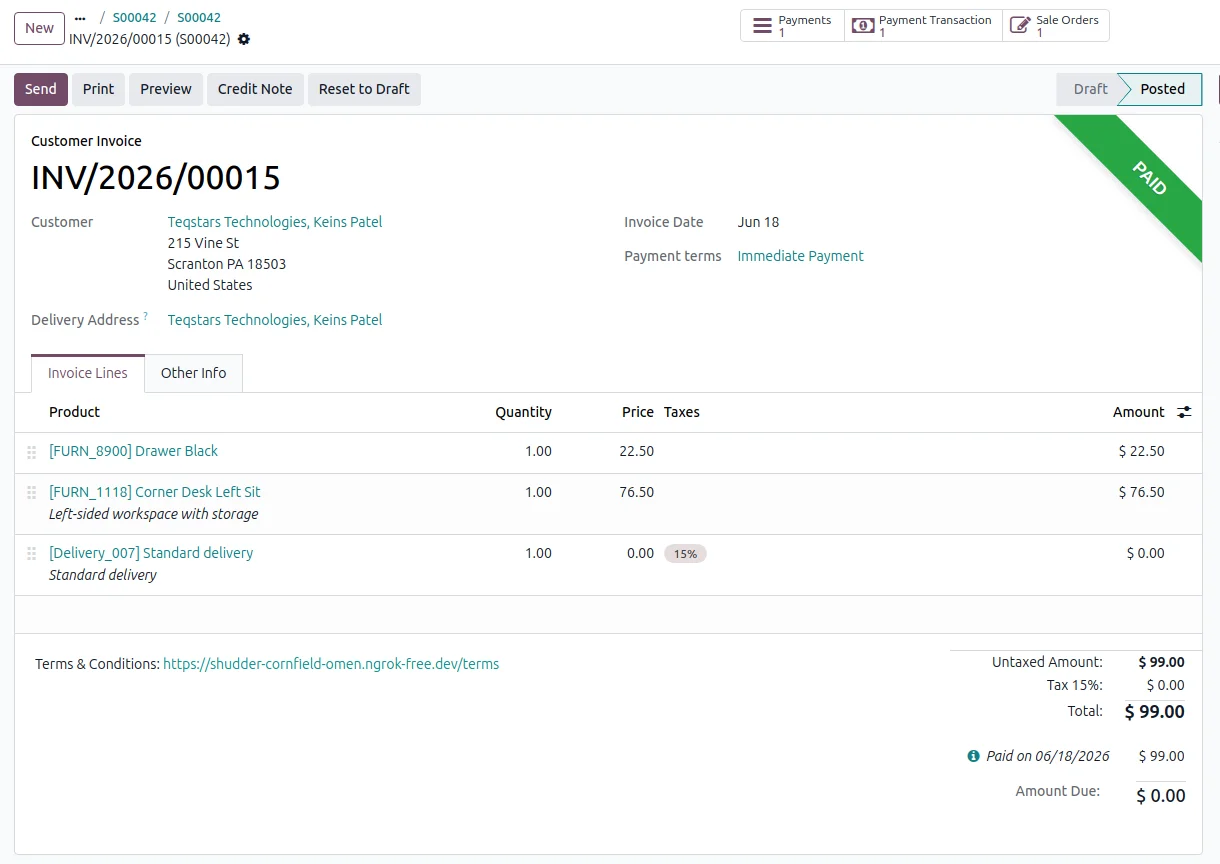1220x864 pixels.
Task: Click the 15% tax tag
Action: coord(685,553)
